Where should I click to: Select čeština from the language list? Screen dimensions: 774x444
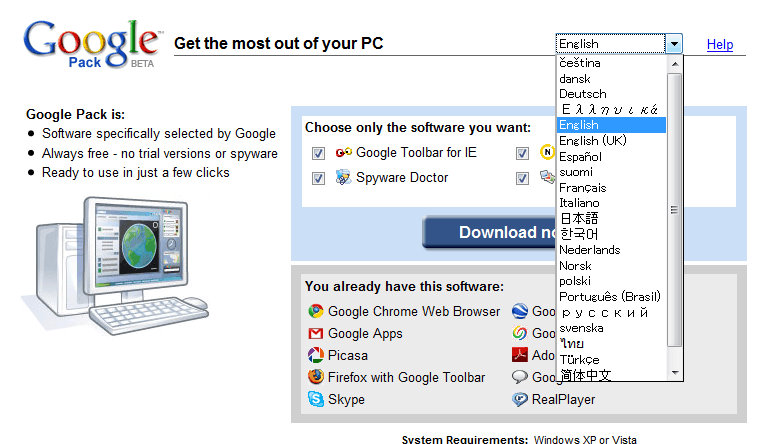click(x=612, y=63)
